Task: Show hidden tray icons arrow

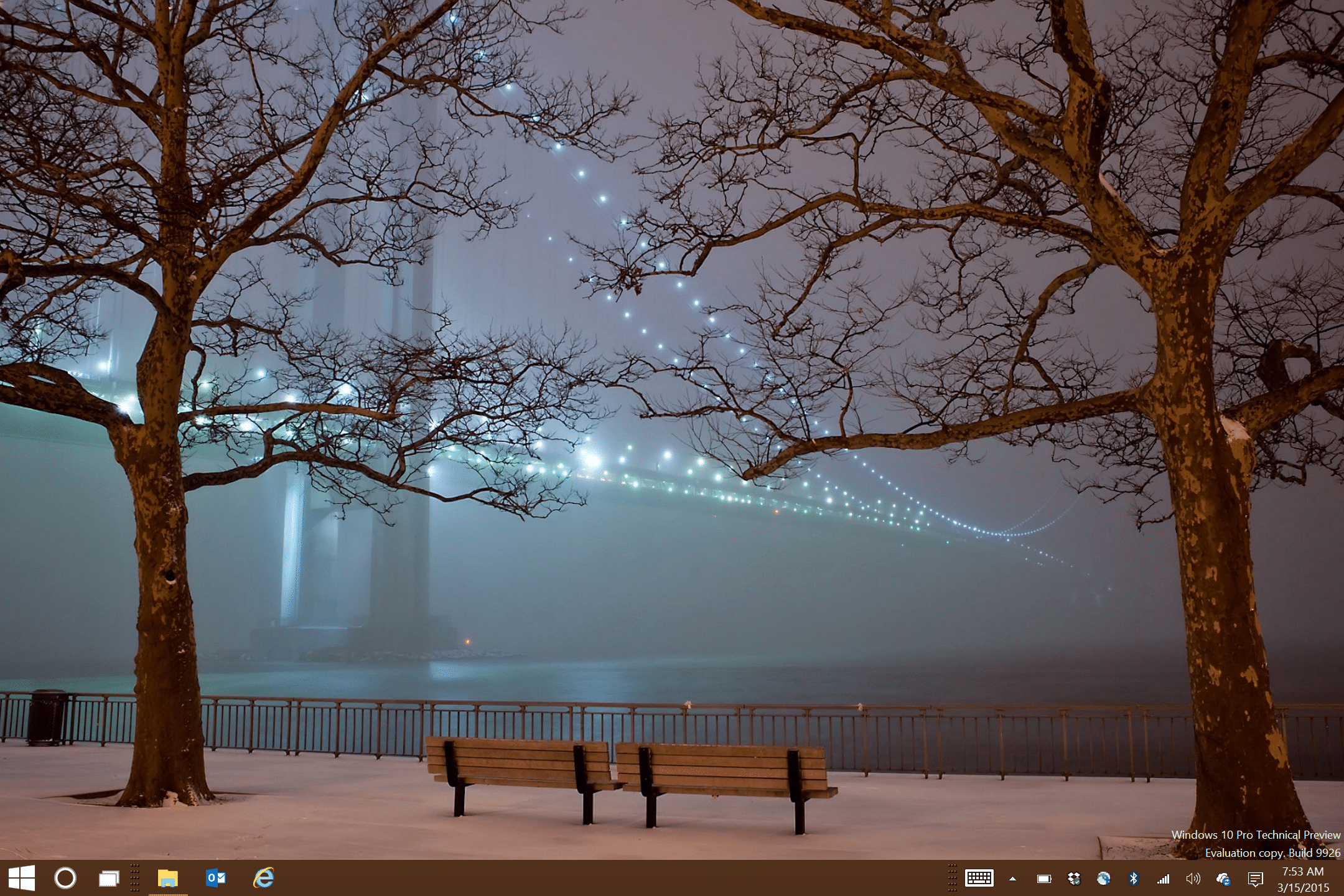Action: (1012, 879)
